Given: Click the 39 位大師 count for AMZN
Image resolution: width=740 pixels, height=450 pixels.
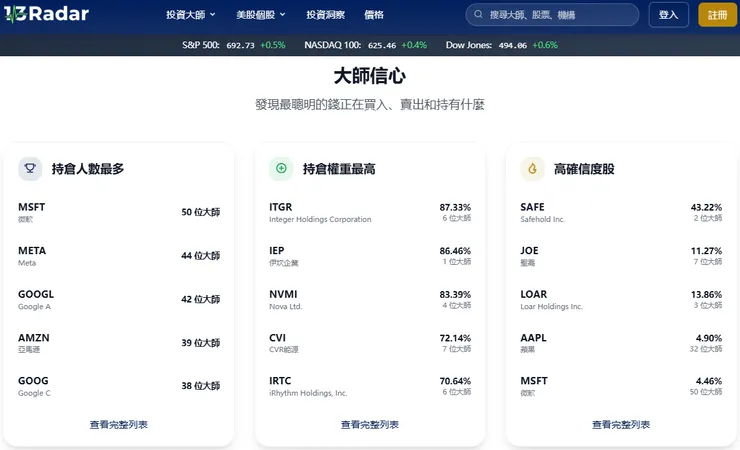Looking at the screenshot, I should [x=201, y=342].
